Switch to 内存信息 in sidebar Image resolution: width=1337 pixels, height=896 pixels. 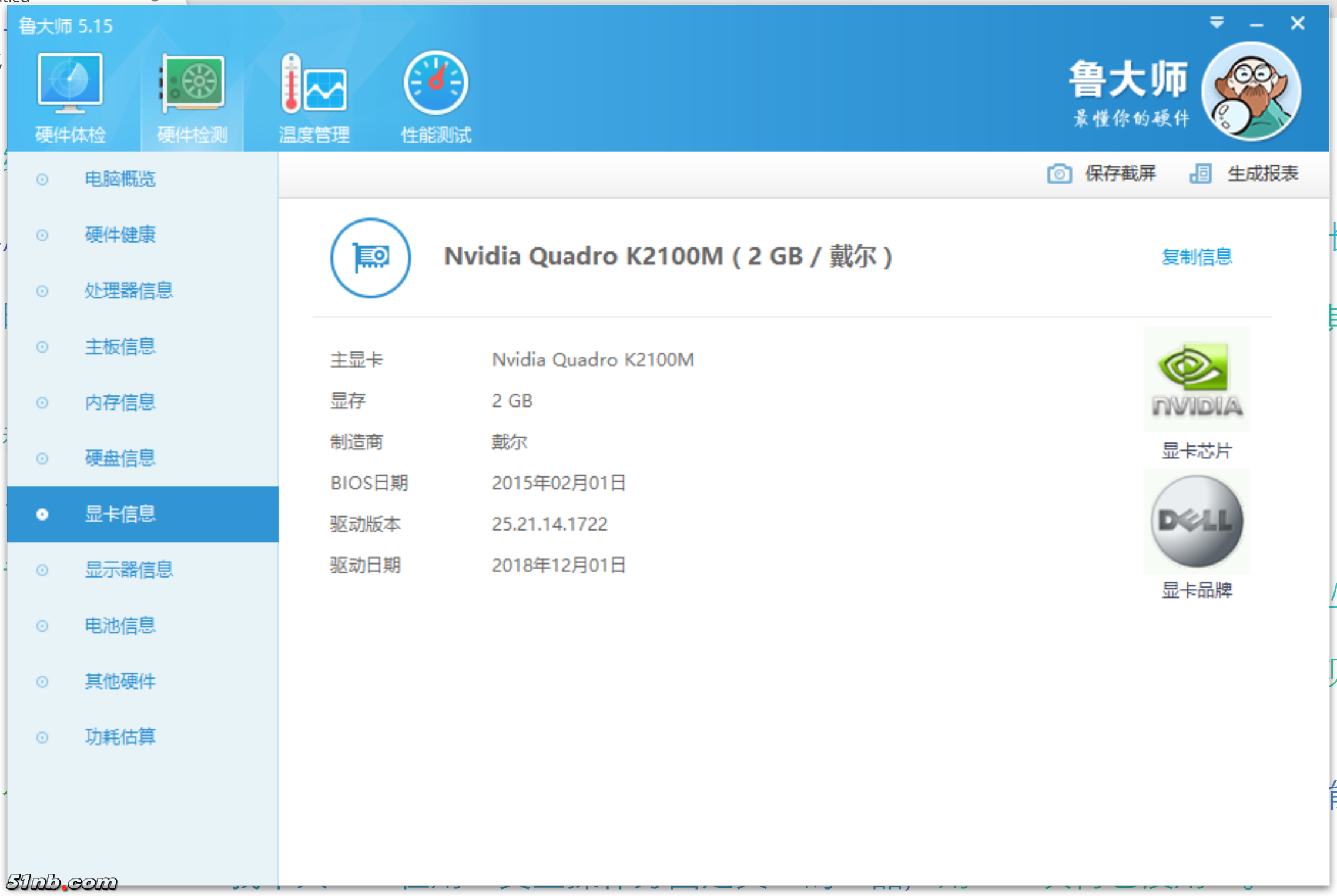[120, 402]
